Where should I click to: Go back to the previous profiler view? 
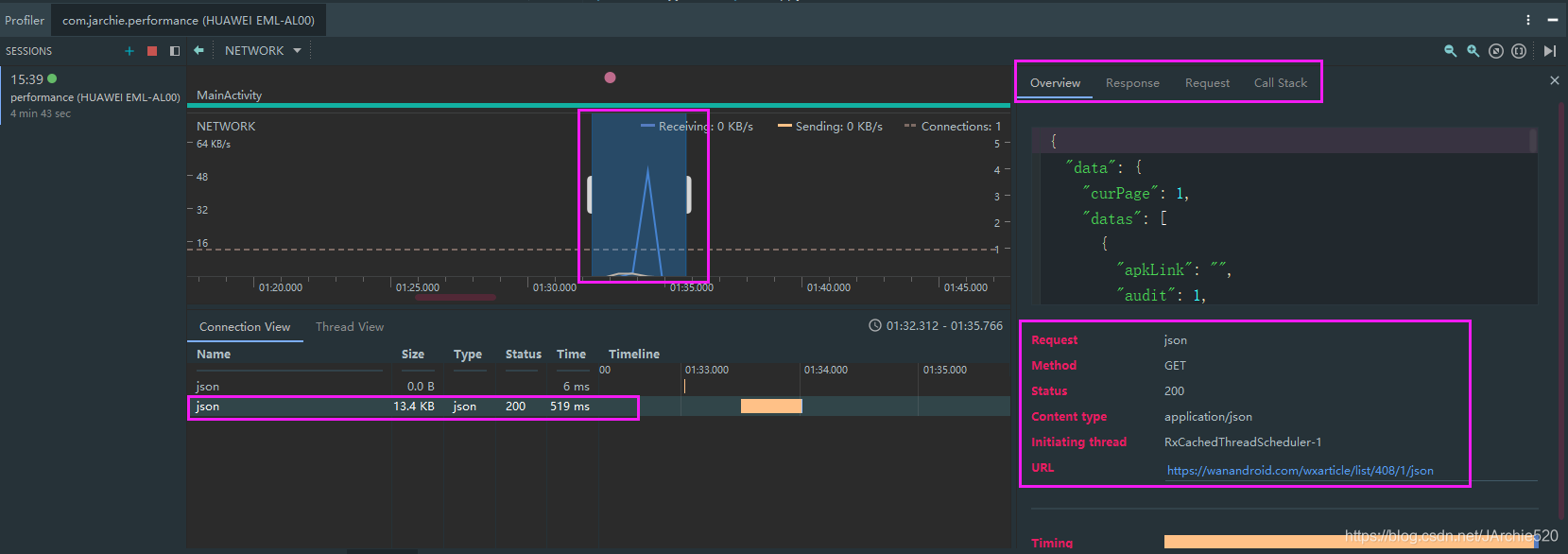tap(198, 51)
